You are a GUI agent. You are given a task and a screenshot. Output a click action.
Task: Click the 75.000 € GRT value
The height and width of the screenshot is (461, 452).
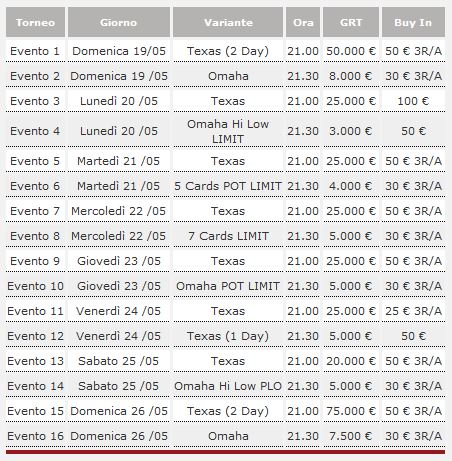click(x=351, y=411)
